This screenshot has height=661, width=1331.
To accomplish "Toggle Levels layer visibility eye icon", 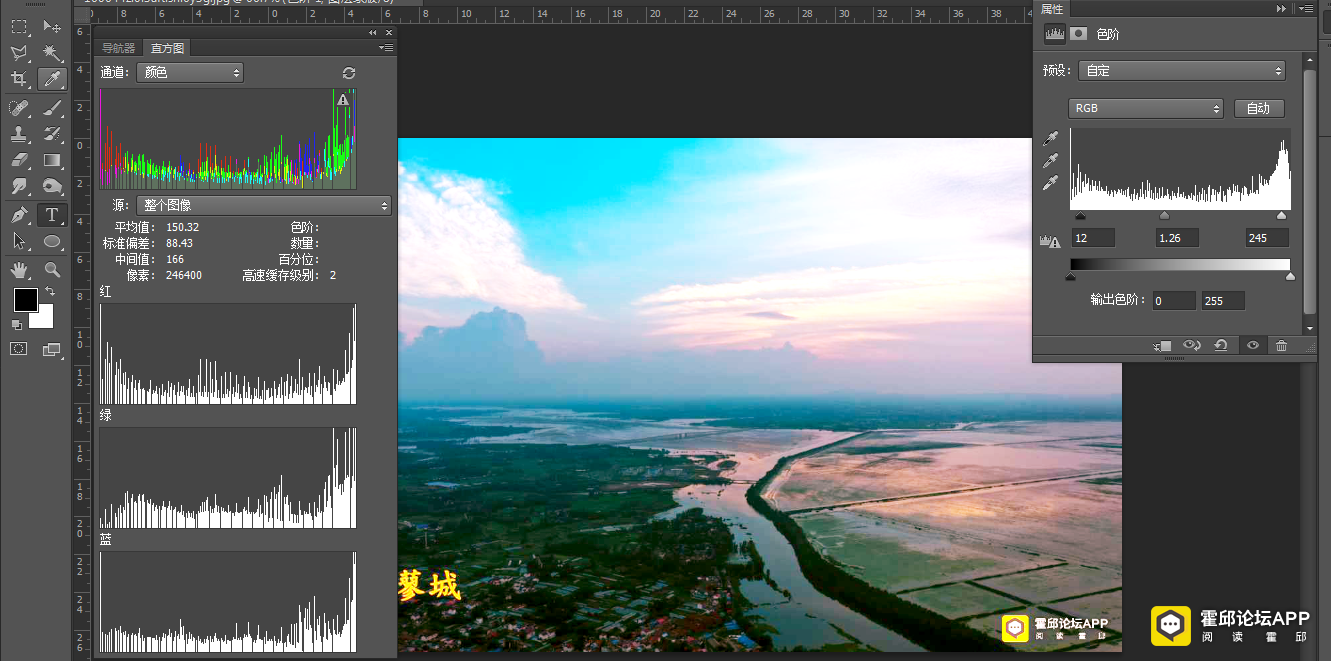I will click(x=1252, y=345).
